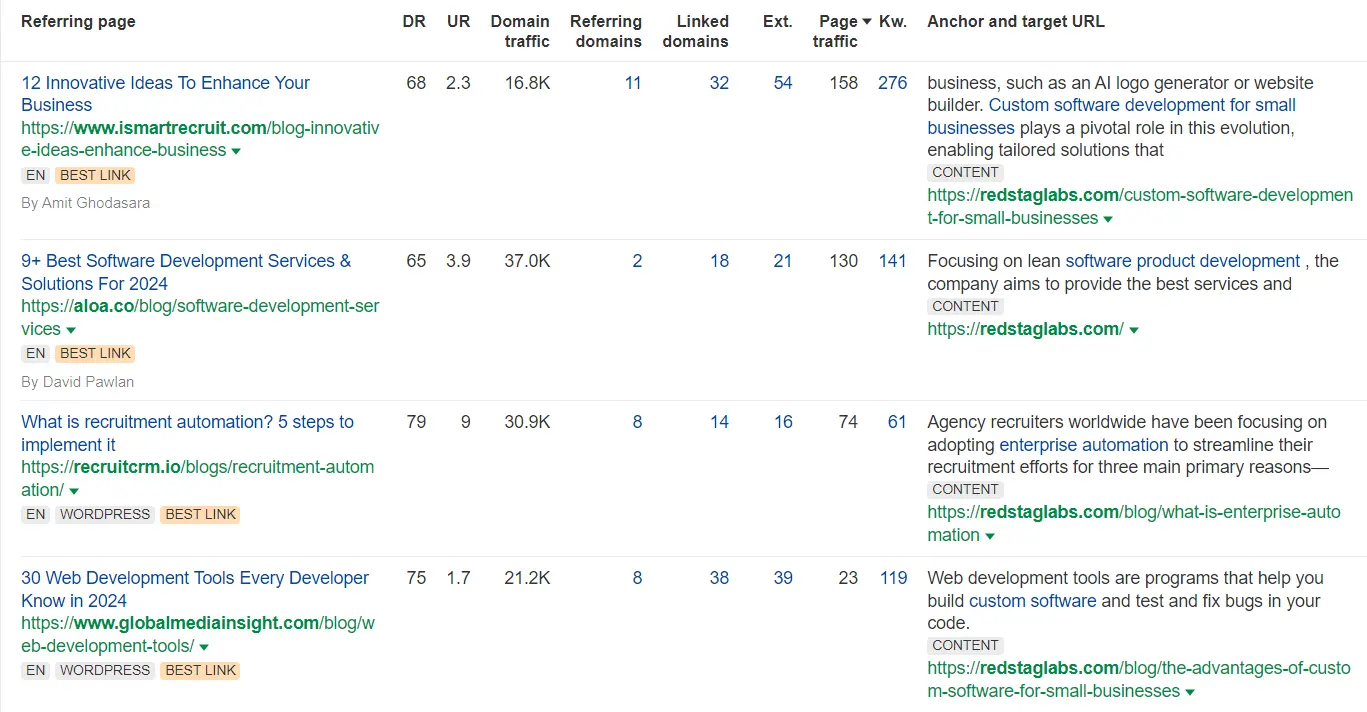Open the Page traffic sort dropdown
Image resolution: width=1367 pixels, height=712 pixels.
(x=866, y=21)
